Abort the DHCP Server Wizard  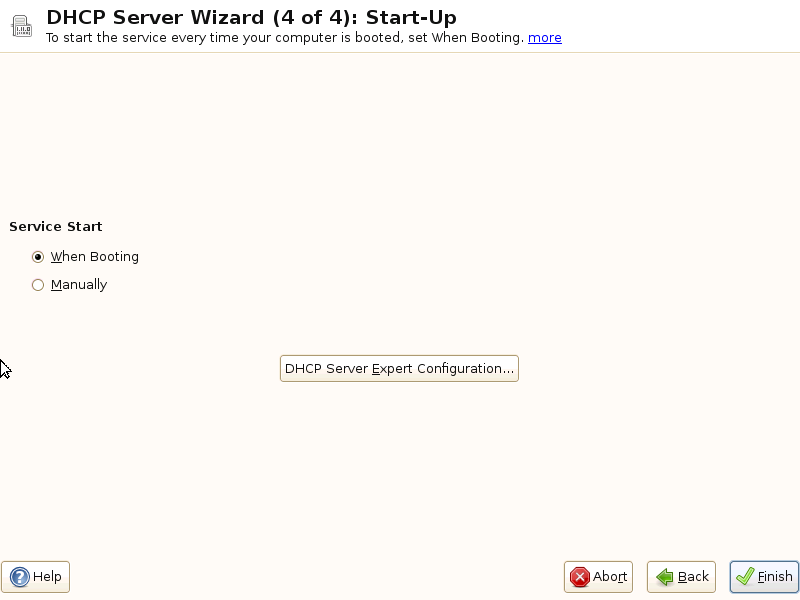598,577
